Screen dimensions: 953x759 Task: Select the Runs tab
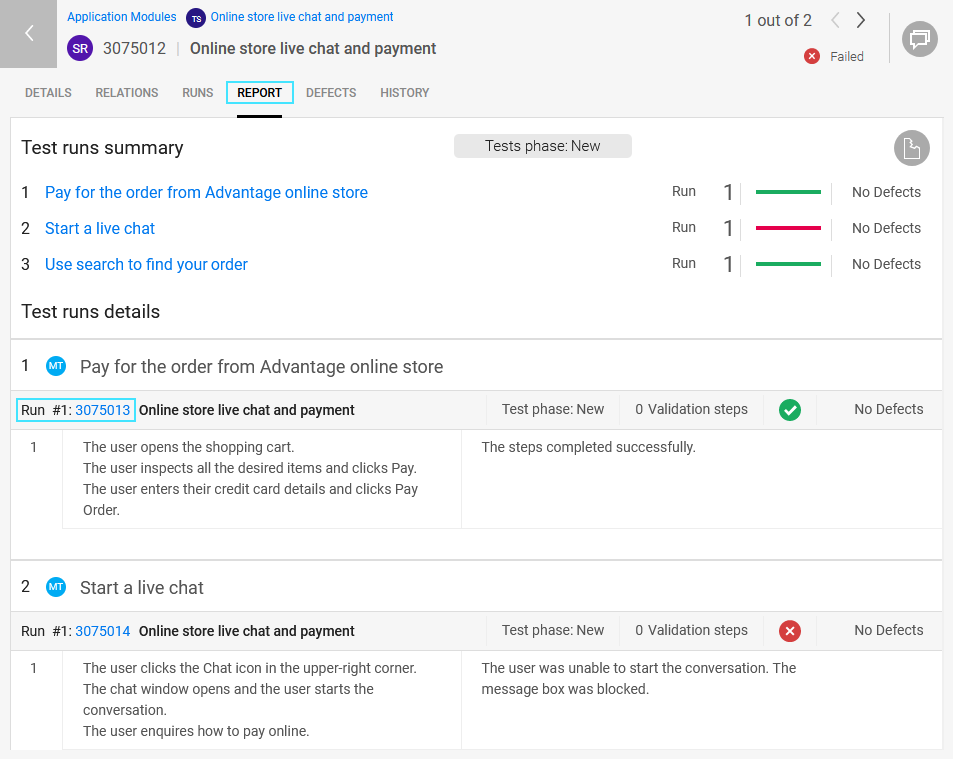pyautogui.click(x=198, y=93)
